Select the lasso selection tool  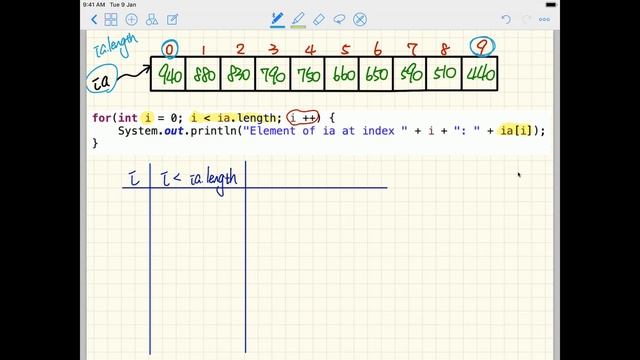pyautogui.click(x=339, y=19)
